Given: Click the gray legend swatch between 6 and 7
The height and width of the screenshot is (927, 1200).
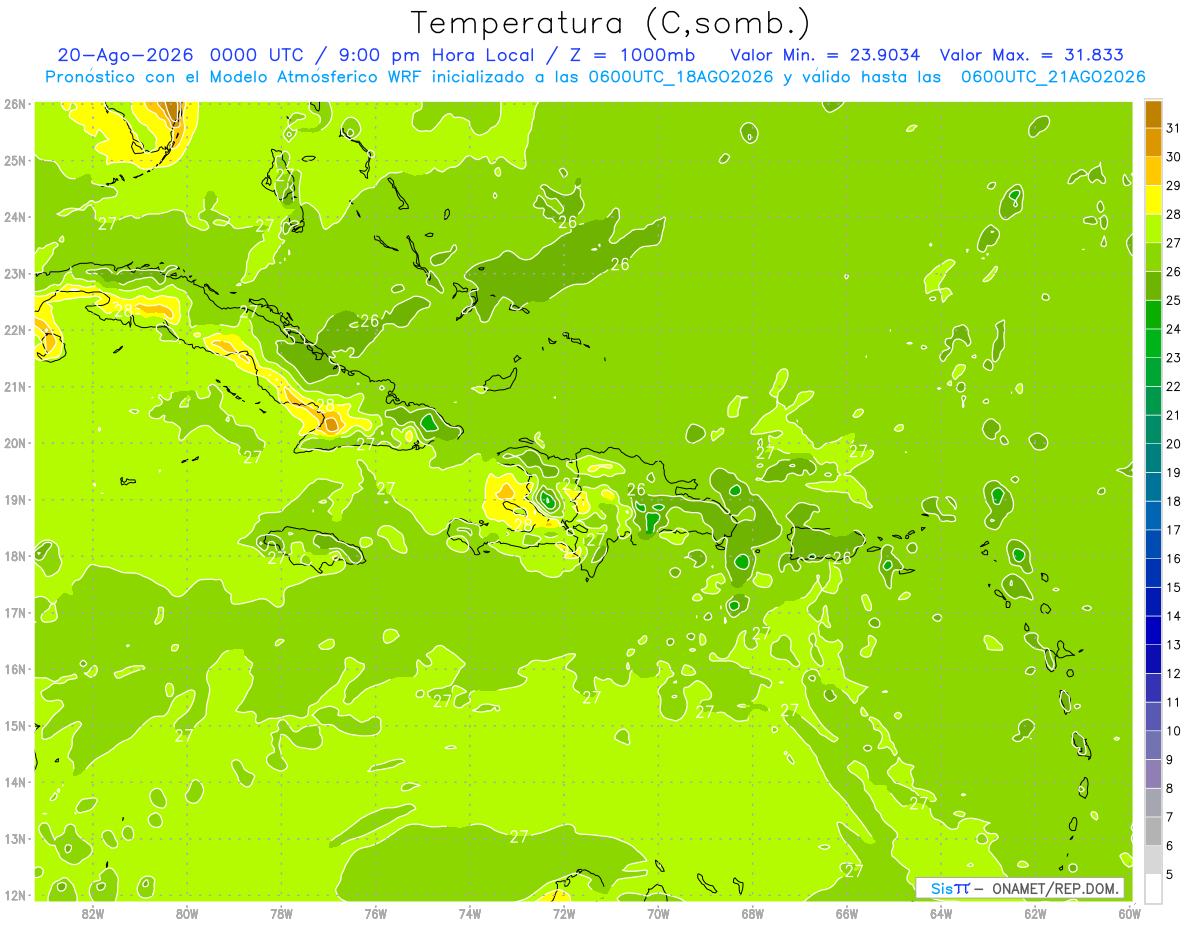Looking at the screenshot, I should [x=1153, y=831].
